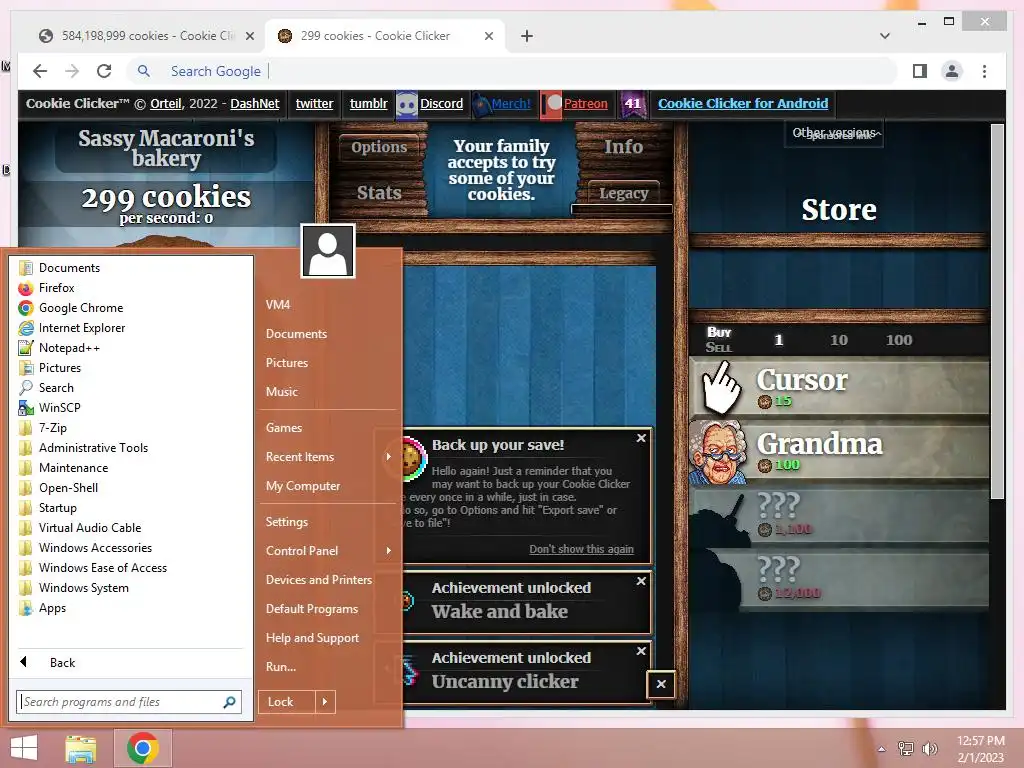Open Chrome three-dot menu

click(x=984, y=71)
